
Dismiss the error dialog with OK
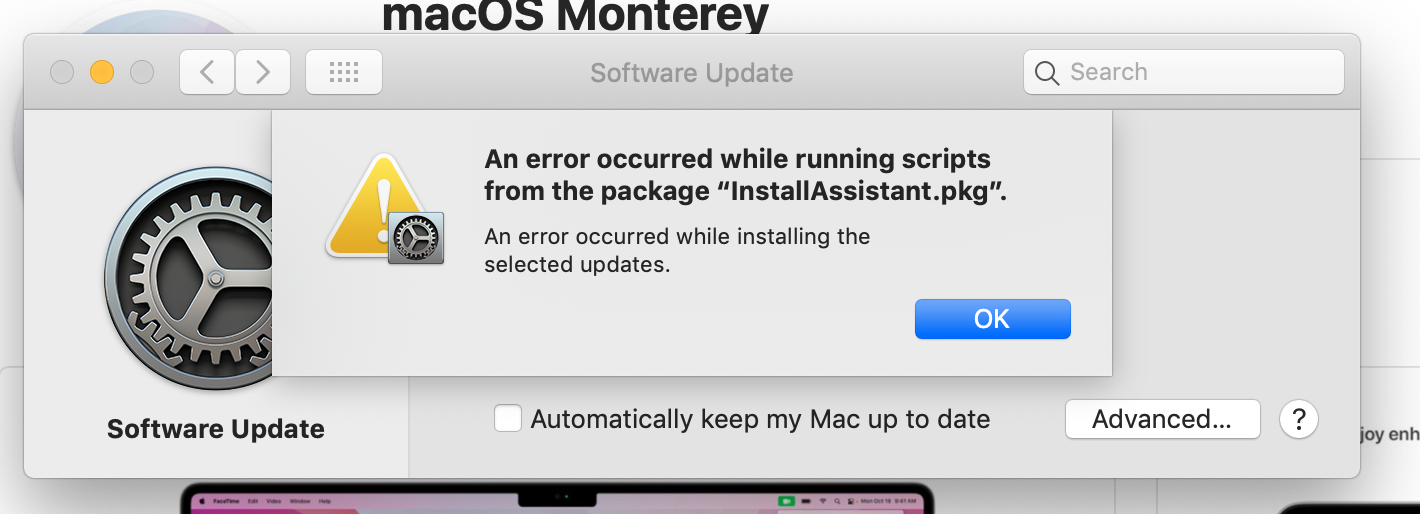pyautogui.click(x=992, y=319)
